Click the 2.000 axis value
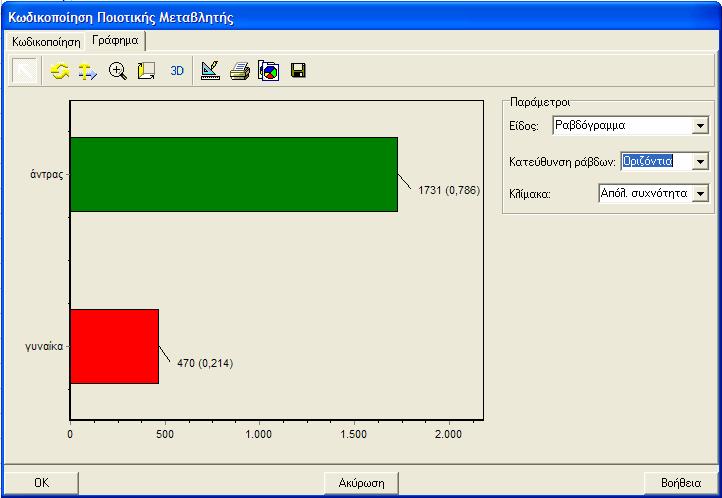 point(448,434)
